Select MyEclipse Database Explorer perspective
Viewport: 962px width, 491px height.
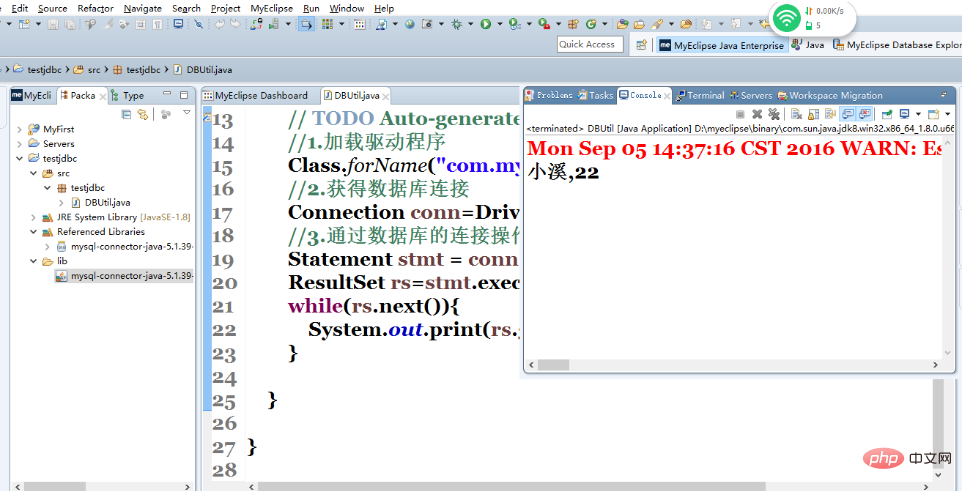point(897,45)
